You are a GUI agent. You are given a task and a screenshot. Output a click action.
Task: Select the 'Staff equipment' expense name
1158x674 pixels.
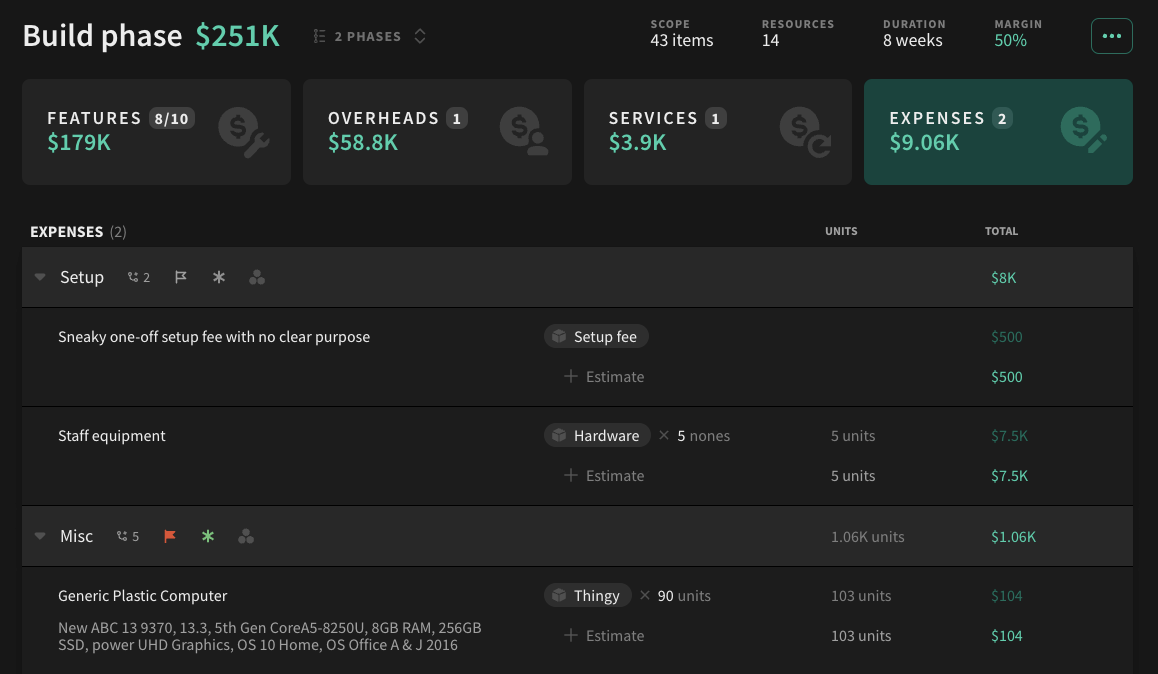point(112,436)
